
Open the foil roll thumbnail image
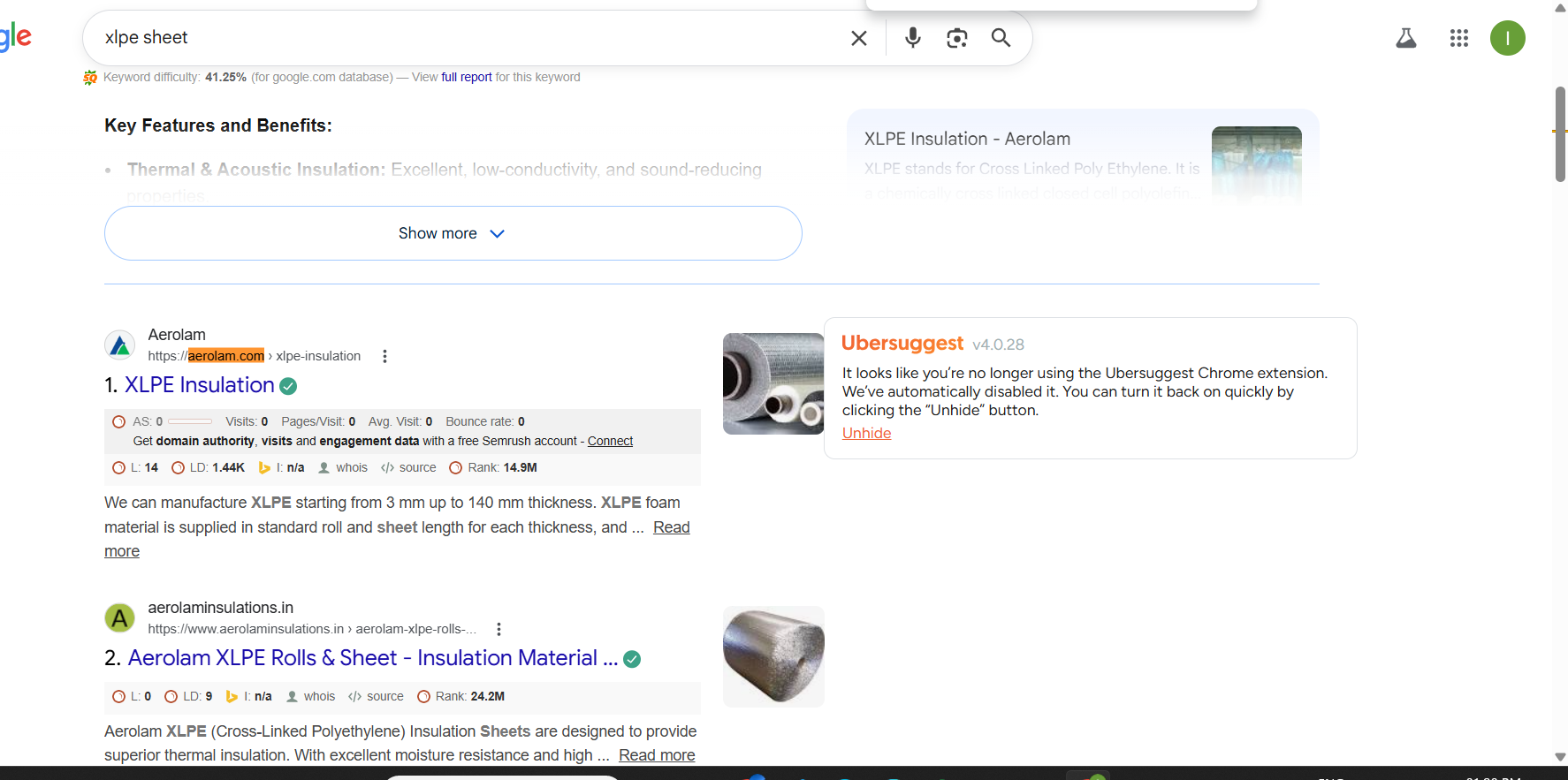point(773,656)
